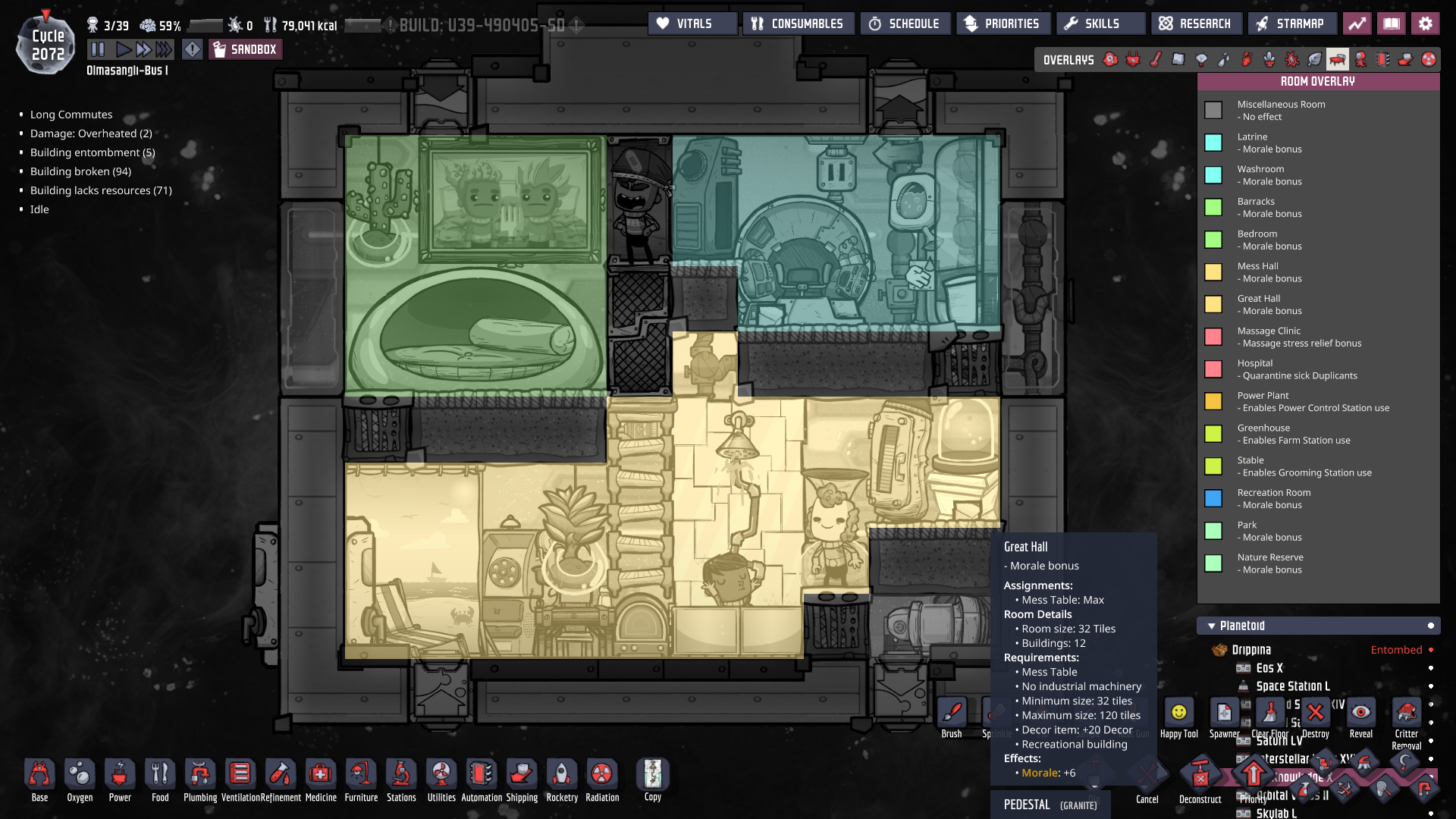Open the Radiation overlay
The image size is (1456, 819).
point(1429,60)
